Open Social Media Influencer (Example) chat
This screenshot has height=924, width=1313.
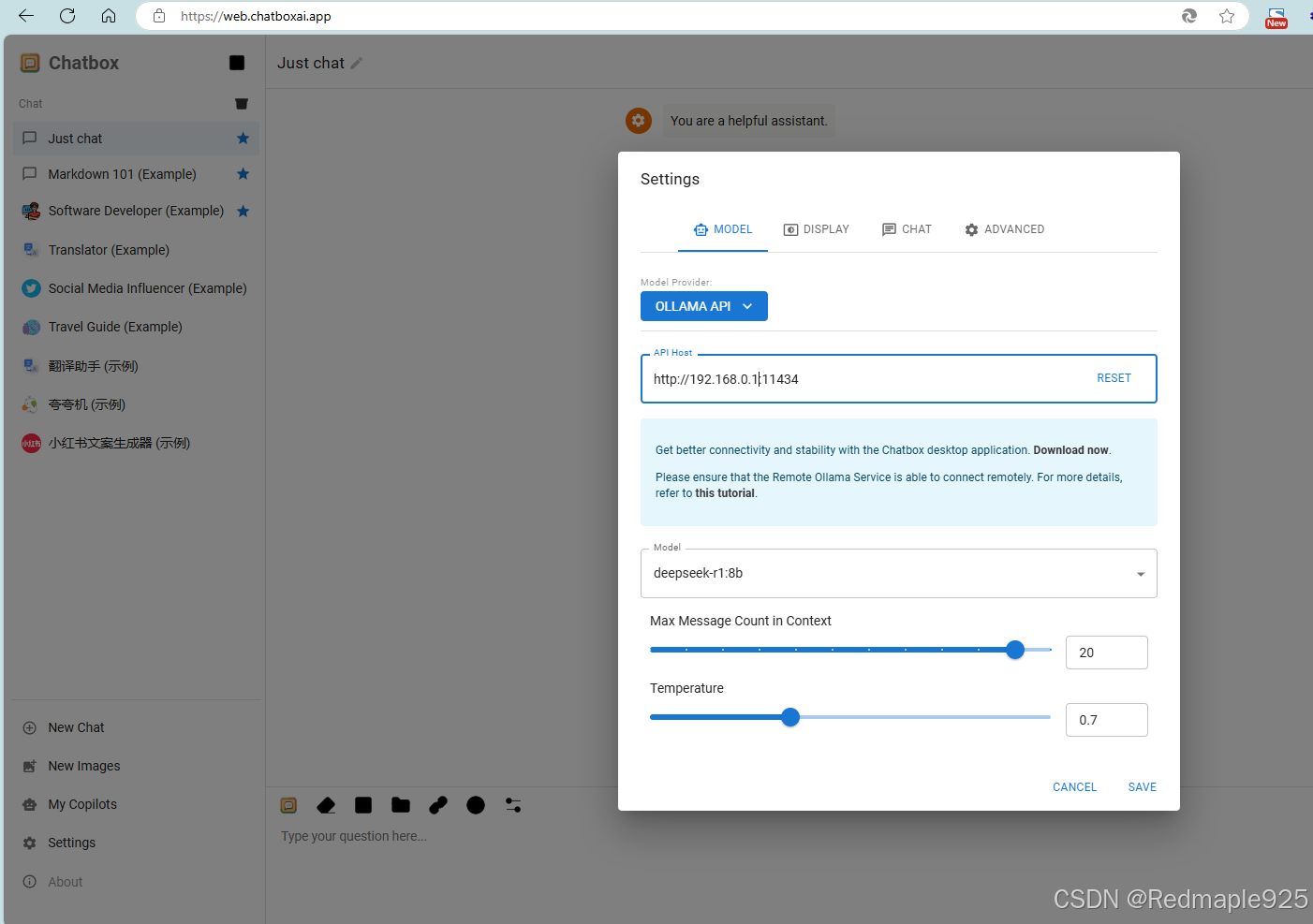pyautogui.click(x=136, y=288)
